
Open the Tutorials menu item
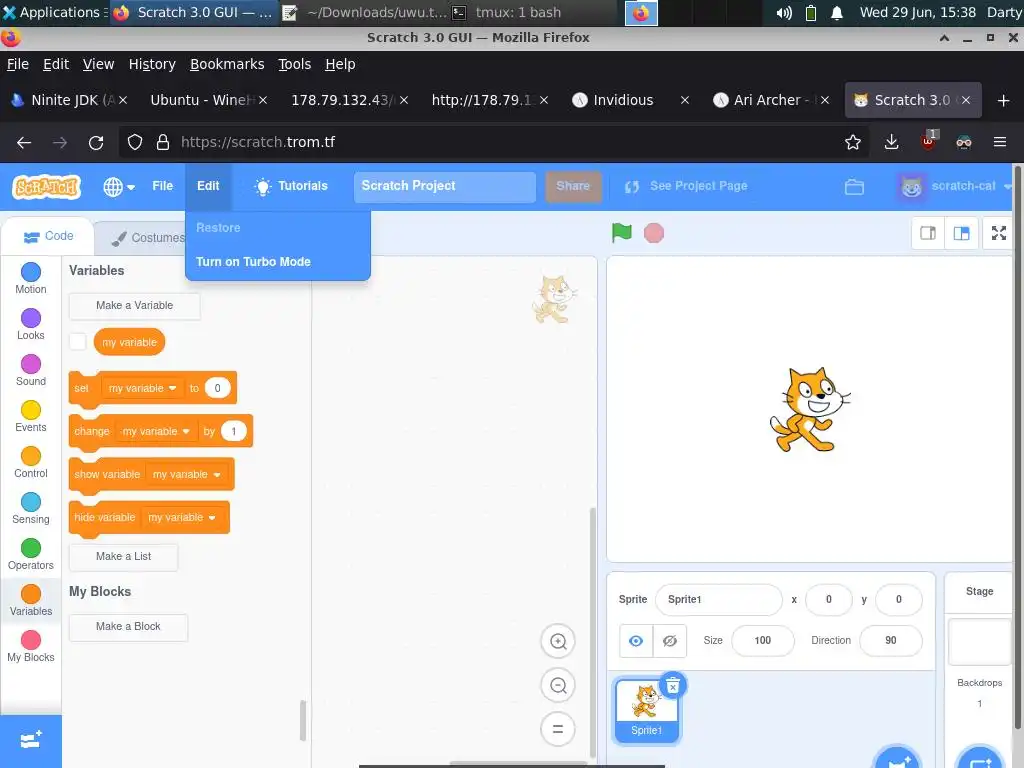pyautogui.click(x=291, y=186)
